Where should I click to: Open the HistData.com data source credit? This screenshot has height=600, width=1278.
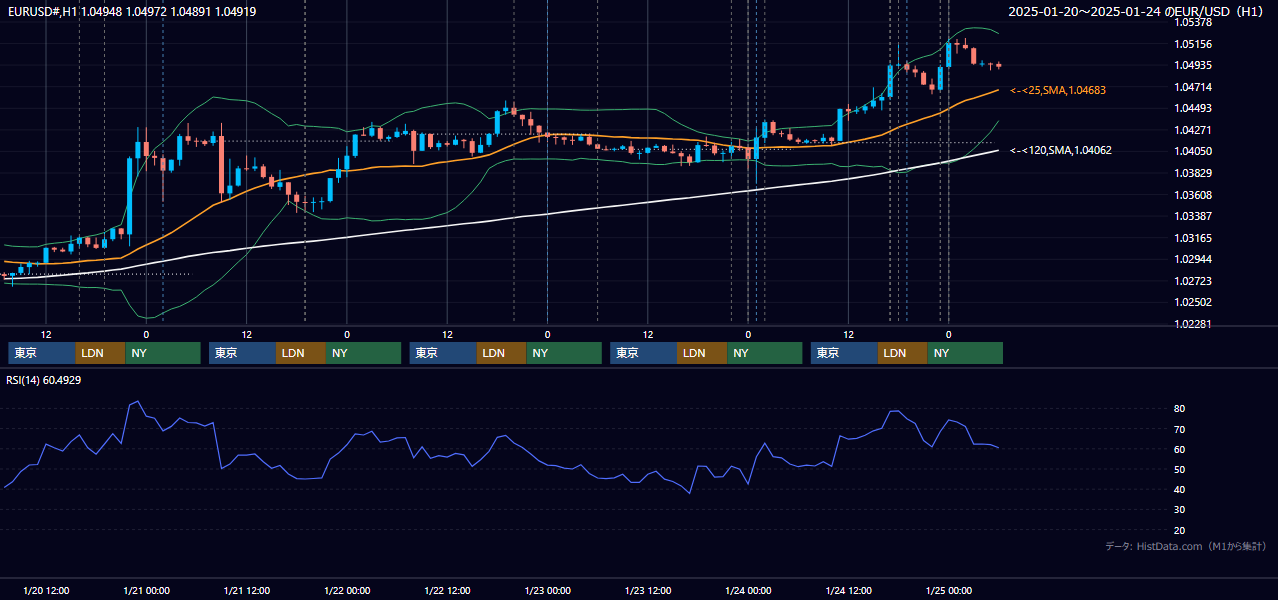tap(1186, 547)
